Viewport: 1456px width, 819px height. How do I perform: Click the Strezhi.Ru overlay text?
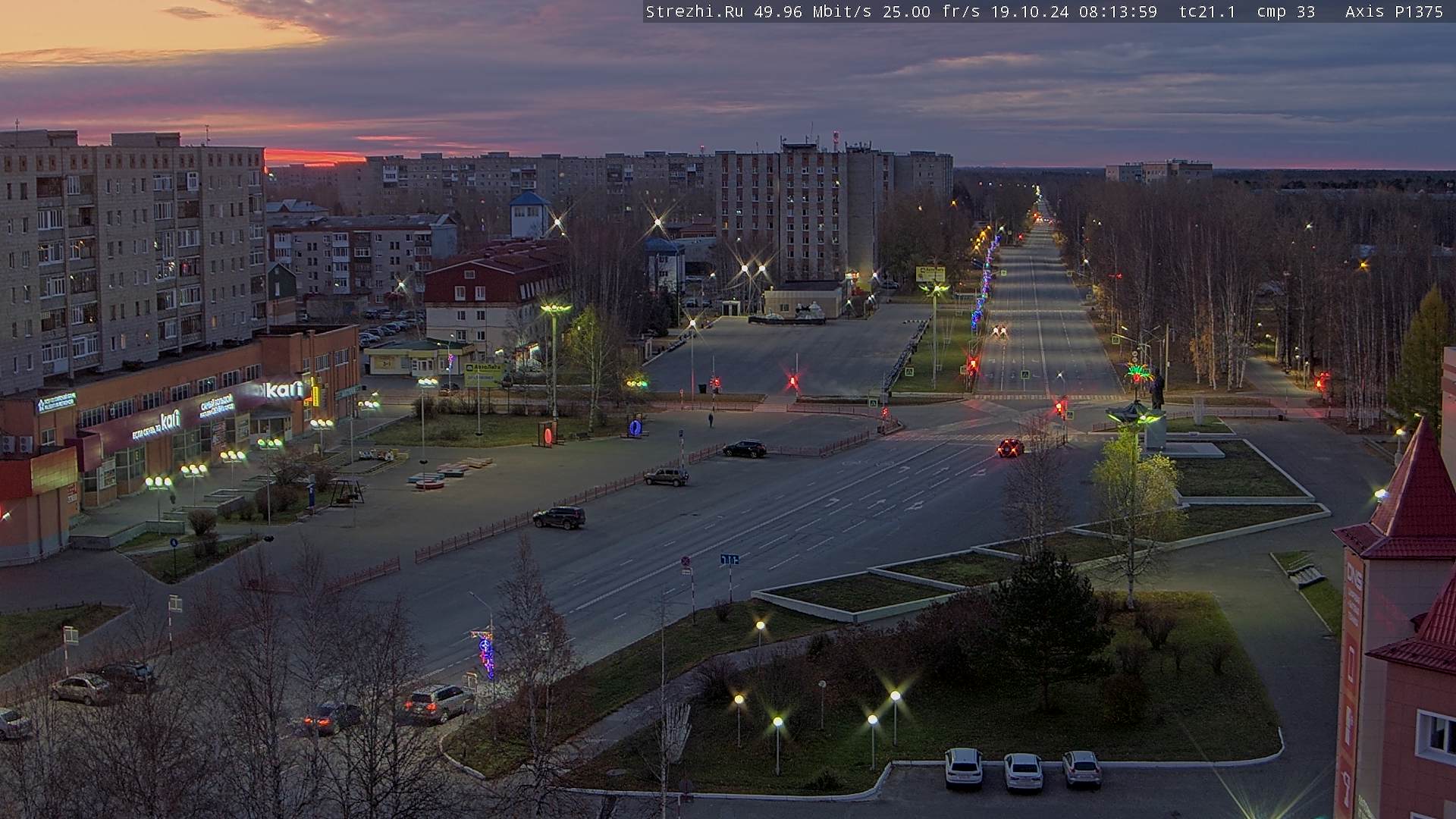coord(694,11)
